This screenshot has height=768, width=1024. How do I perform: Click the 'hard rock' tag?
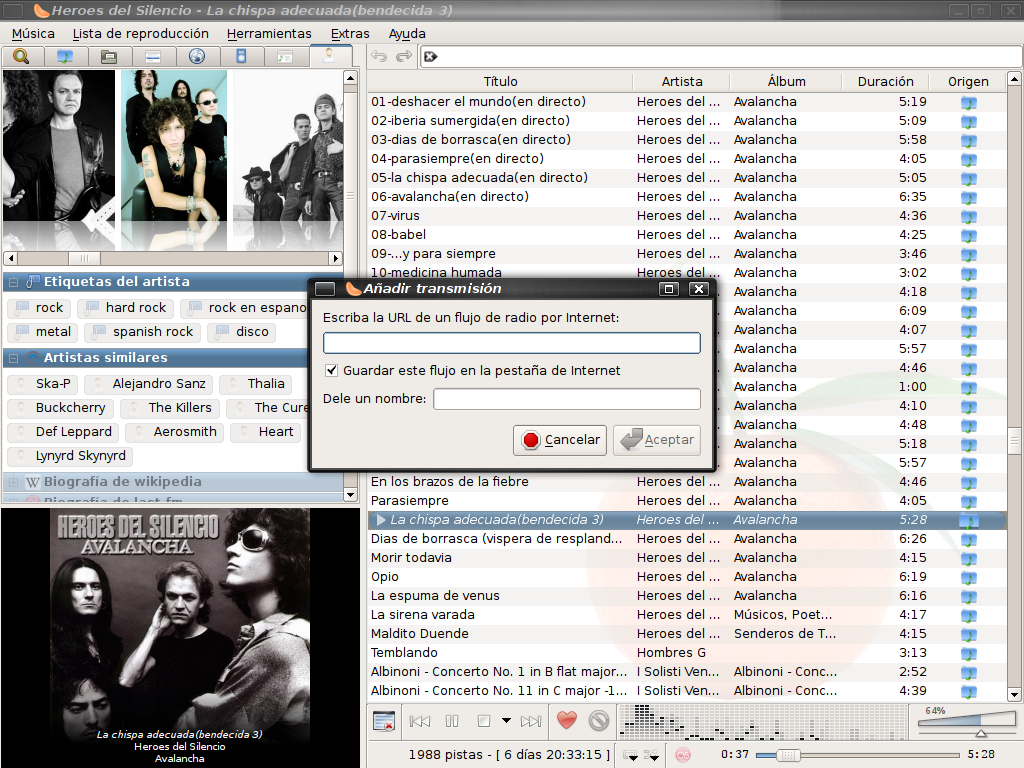(126, 308)
